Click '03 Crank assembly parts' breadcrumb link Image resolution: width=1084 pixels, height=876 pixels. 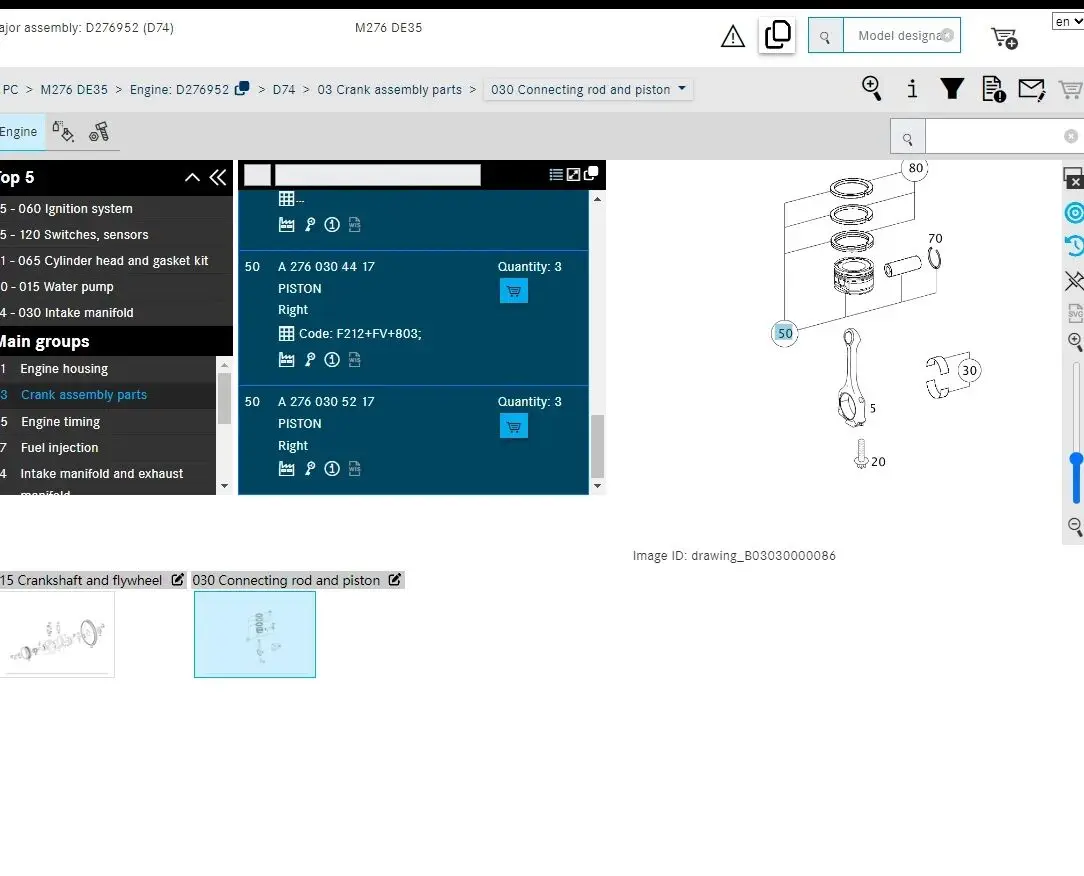[x=389, y=89]
